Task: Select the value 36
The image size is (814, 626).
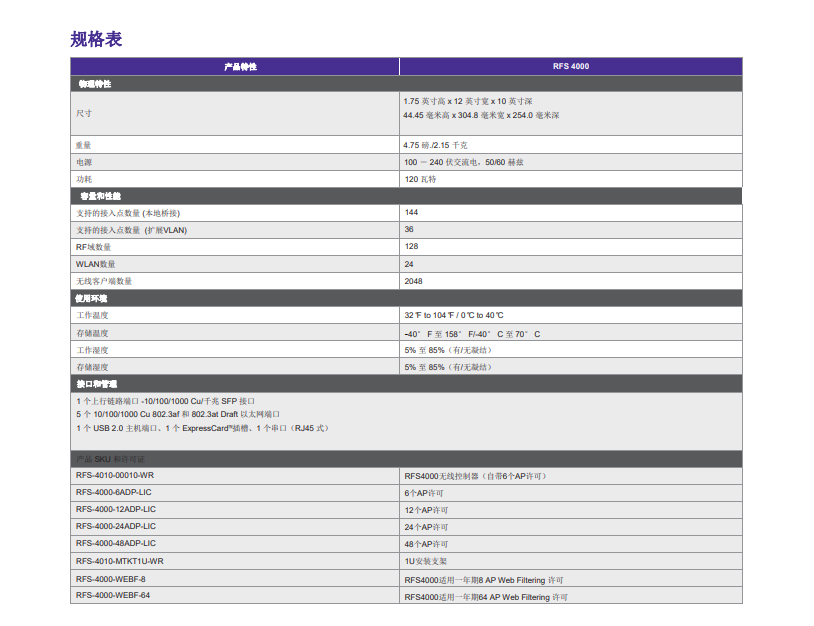Action: [409, 229]
